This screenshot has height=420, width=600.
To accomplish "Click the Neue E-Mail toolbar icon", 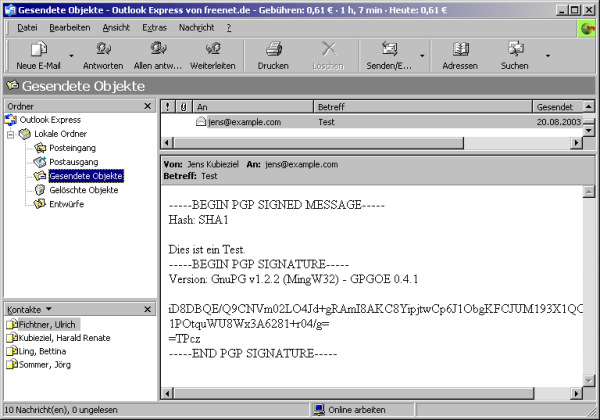I will [38, 49].
